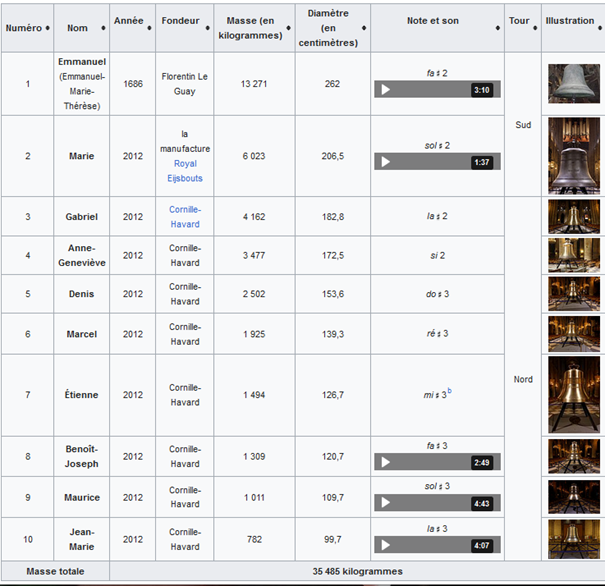Open the Denis bell illustration
605x586 pixels.
point(574,293)
